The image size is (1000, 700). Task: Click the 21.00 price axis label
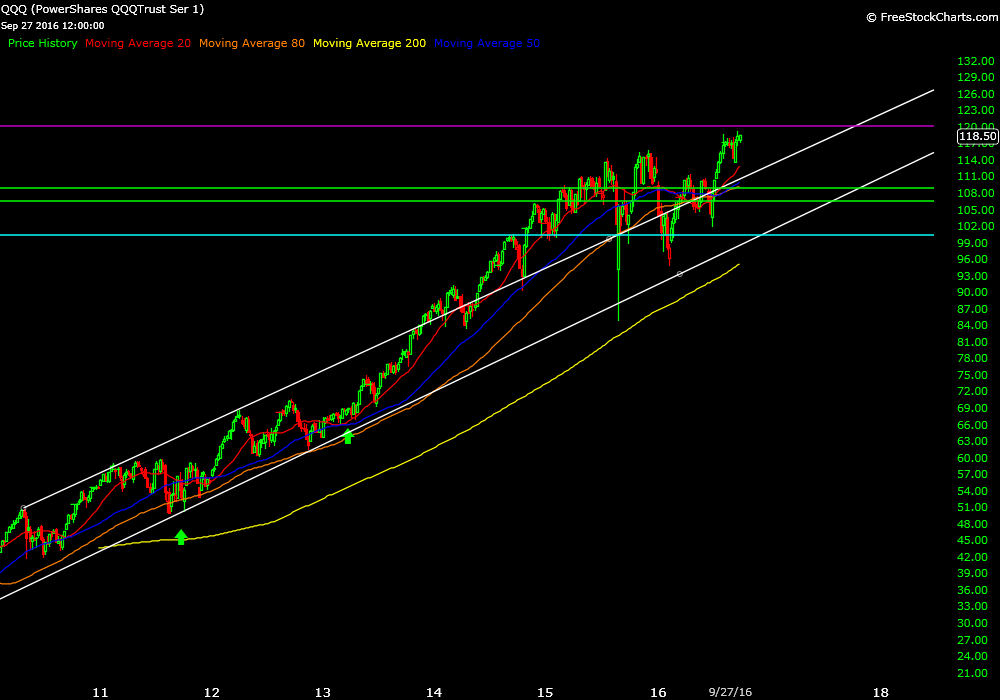coord(974,672)
